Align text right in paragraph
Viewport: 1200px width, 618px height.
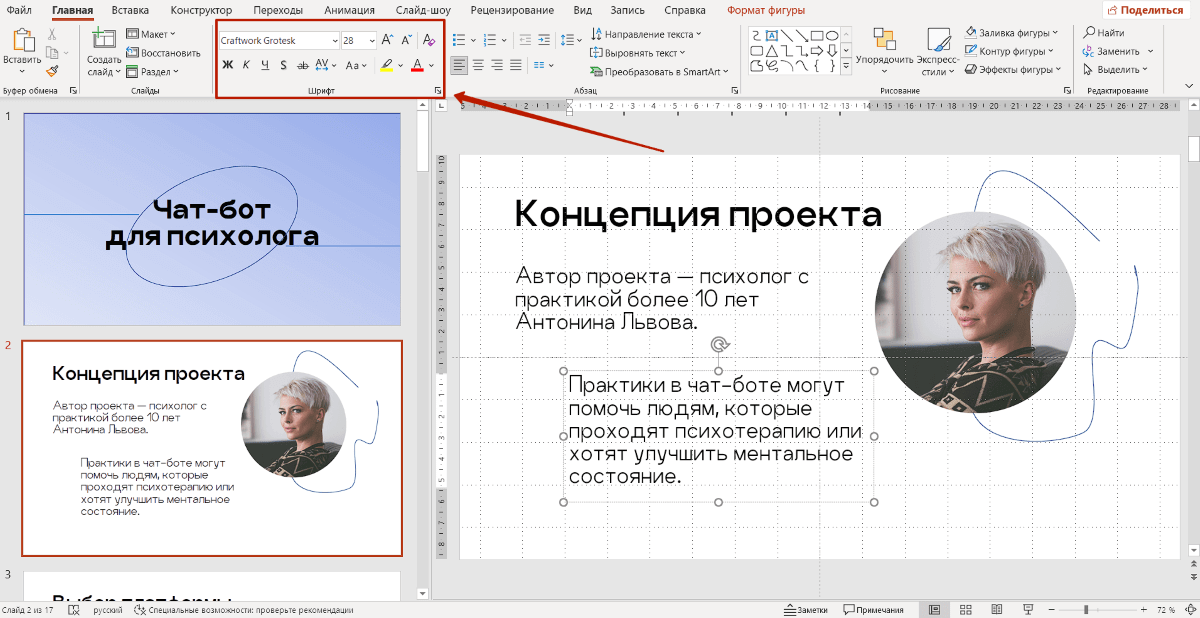[497, 65]
